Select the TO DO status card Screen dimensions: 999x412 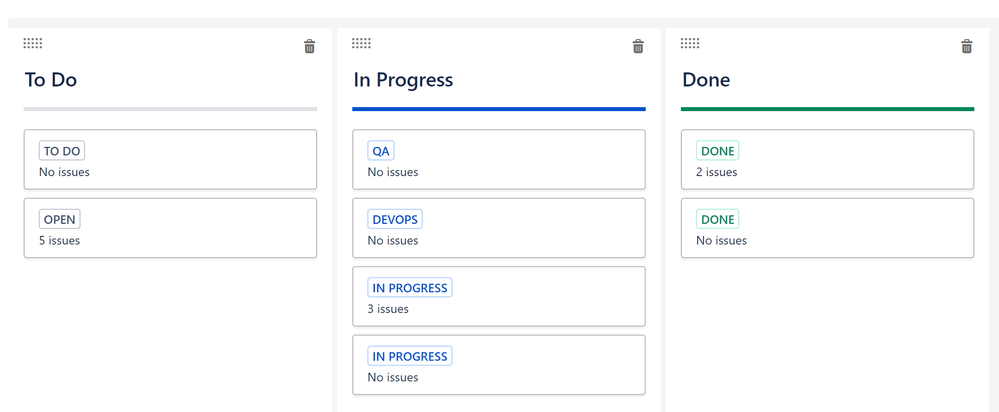170,159
